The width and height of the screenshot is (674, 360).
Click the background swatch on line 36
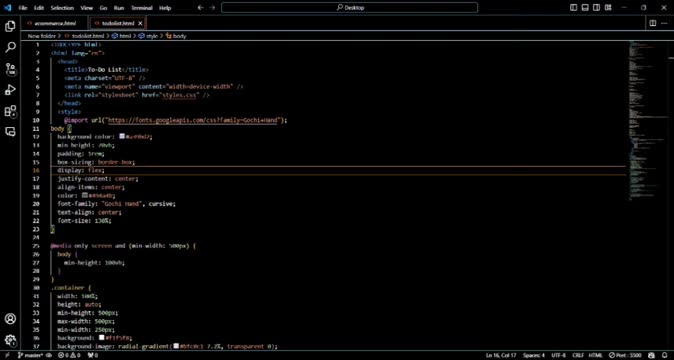point(101,338)
